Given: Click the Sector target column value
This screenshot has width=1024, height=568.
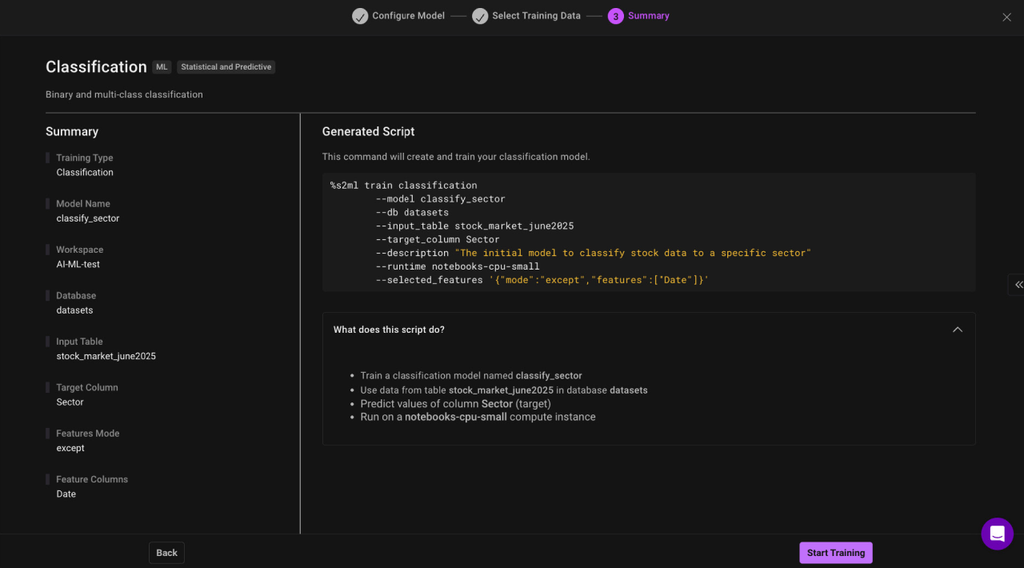Looking at the screenshot, I should pos(70,403).
